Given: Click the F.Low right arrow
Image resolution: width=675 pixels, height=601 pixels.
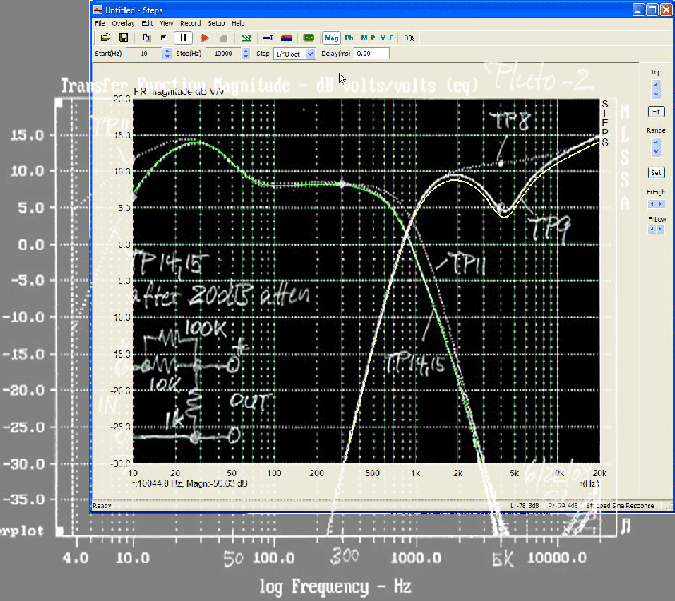Looking at the screenshot, I should point(660,230).
